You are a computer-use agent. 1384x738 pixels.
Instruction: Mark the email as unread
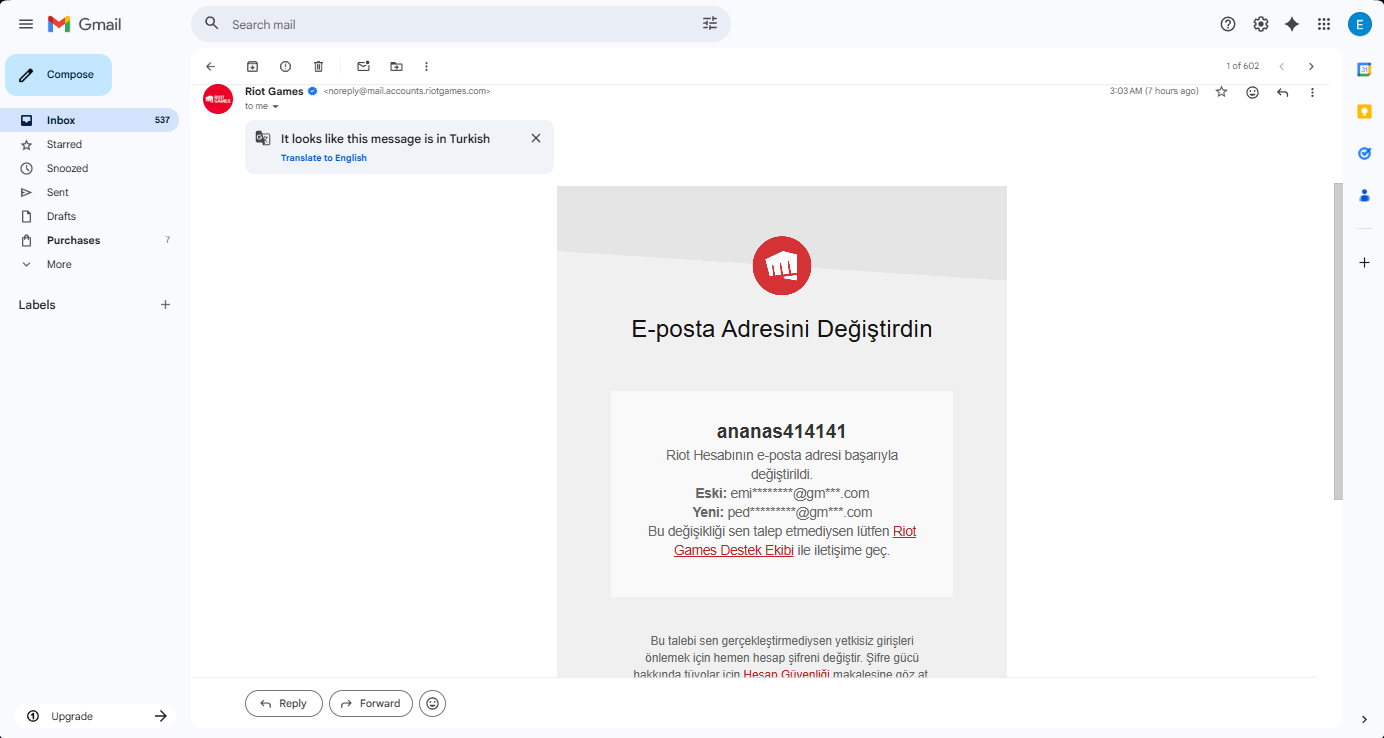(x=363, y=66)
